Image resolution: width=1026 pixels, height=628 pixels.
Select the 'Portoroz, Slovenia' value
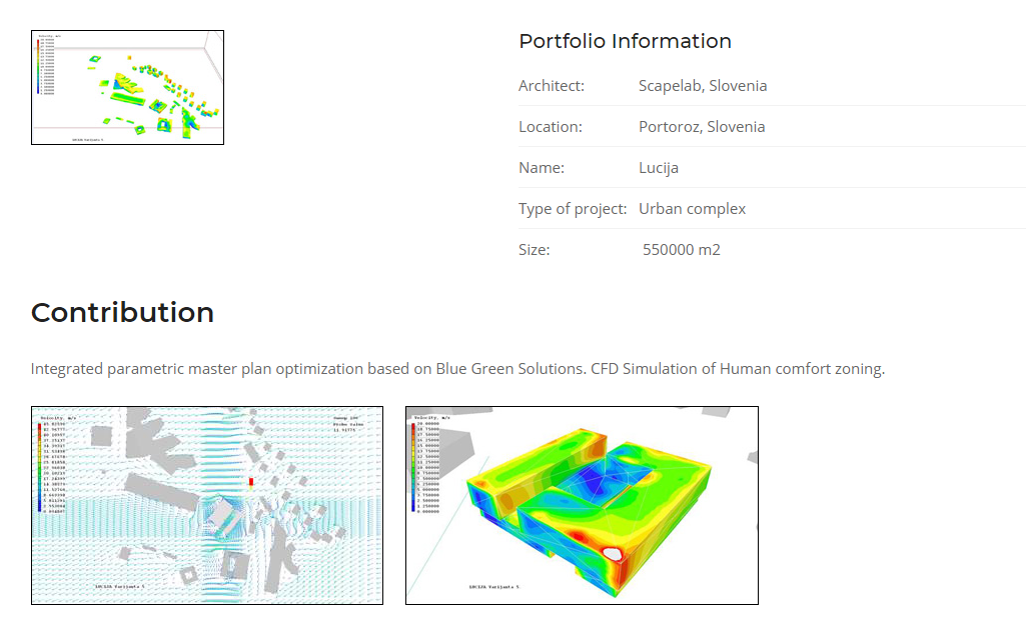(701, 127)
